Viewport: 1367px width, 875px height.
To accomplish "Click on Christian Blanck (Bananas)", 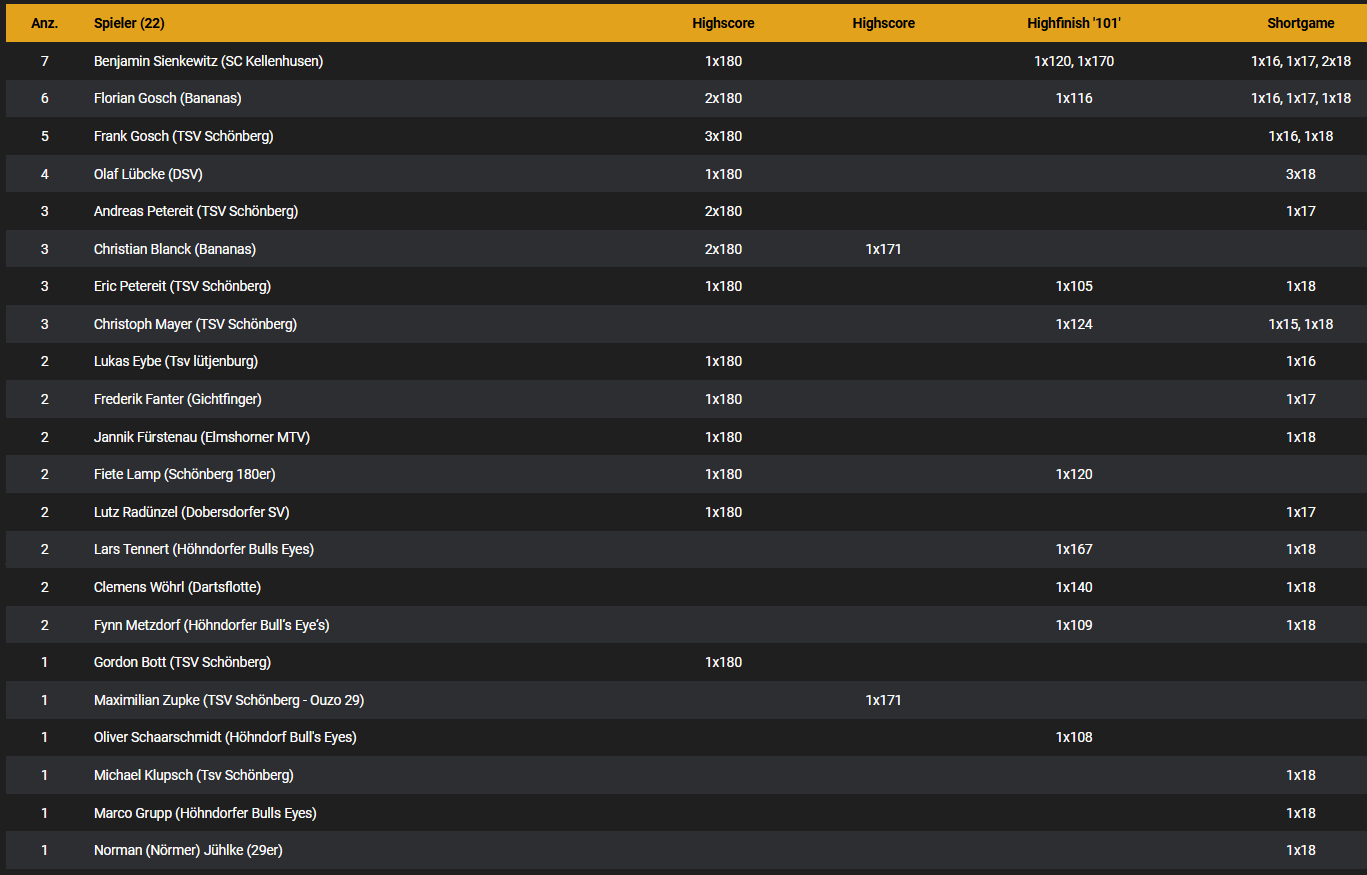I will [174, 249].
